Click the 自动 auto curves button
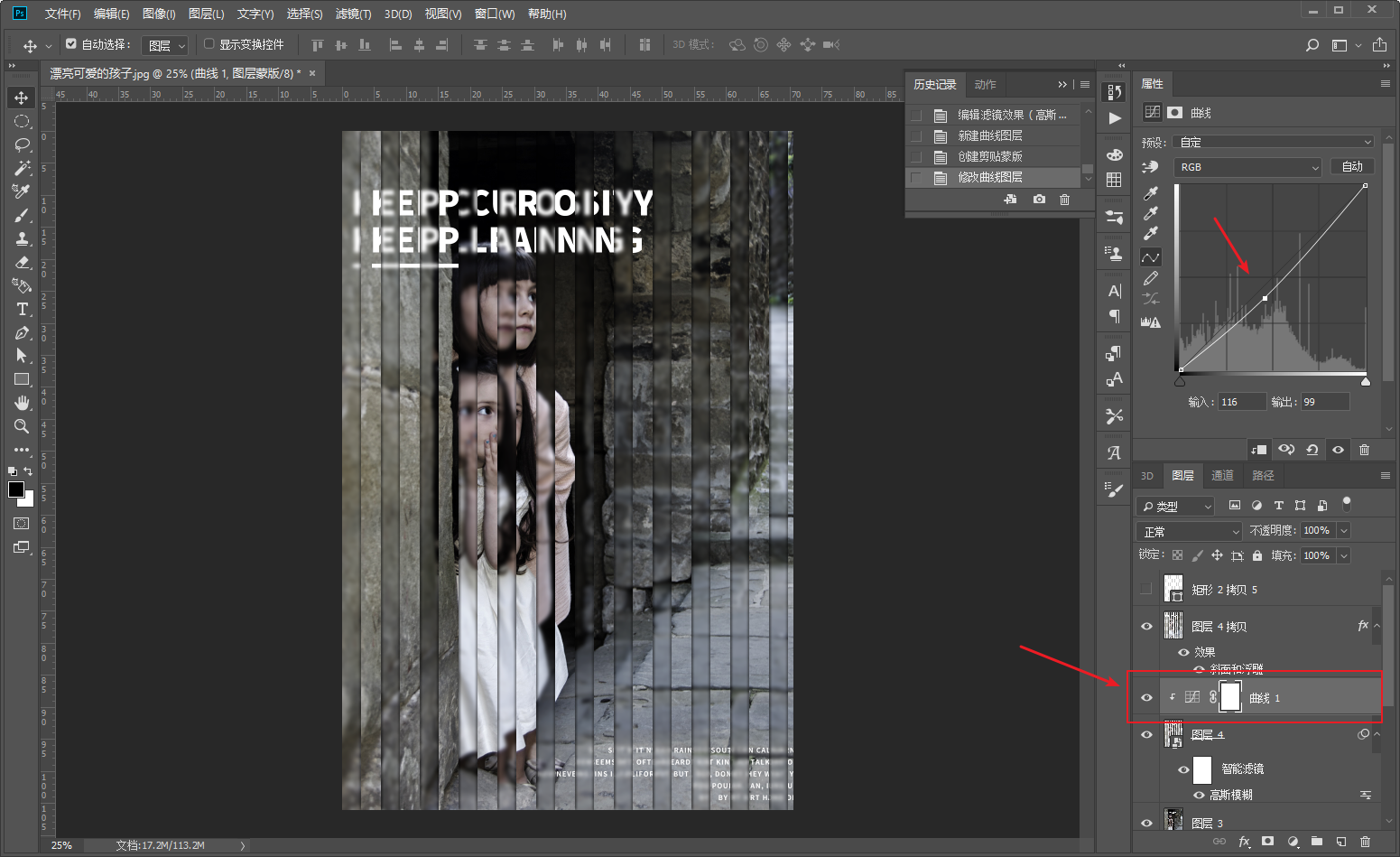This screenshot has width=1400, height=857. (x=1352, y=166)
